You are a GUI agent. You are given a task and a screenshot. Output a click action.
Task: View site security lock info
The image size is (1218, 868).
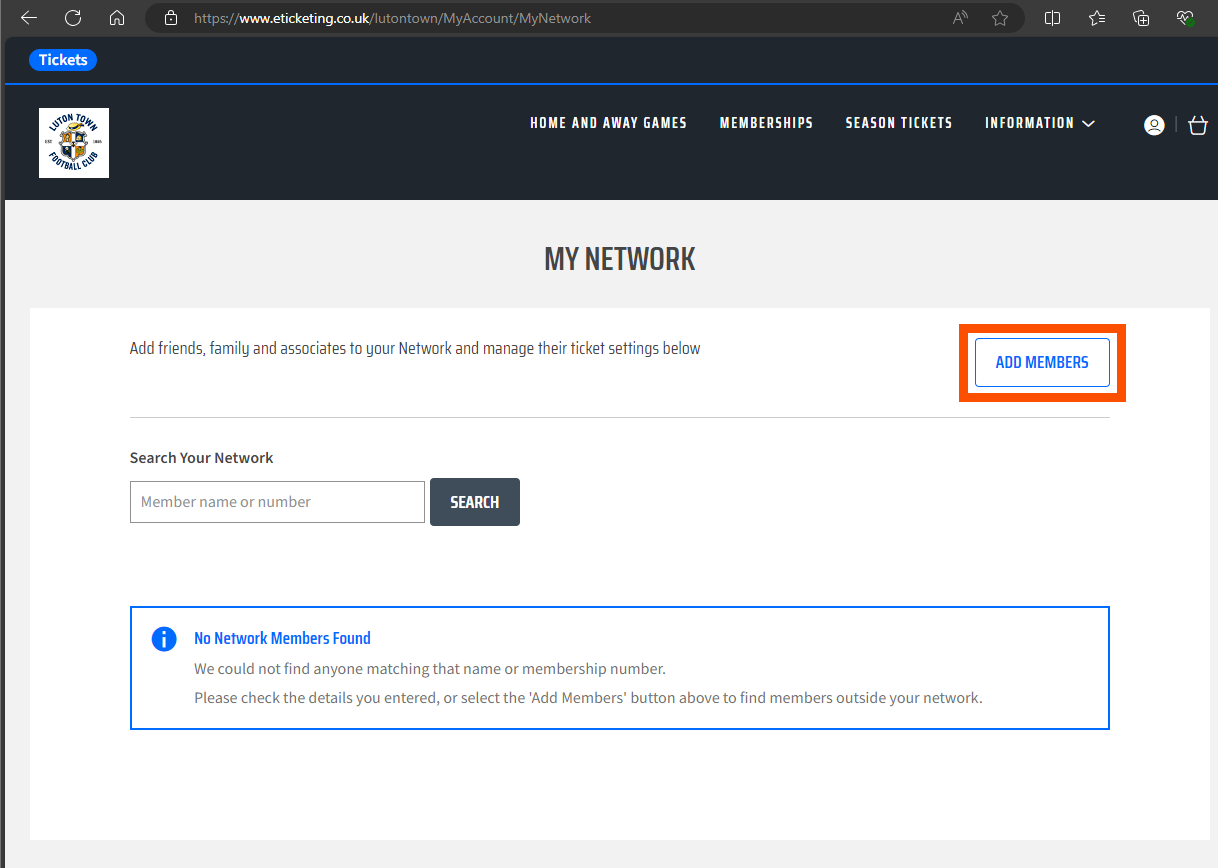coord(171,18)
